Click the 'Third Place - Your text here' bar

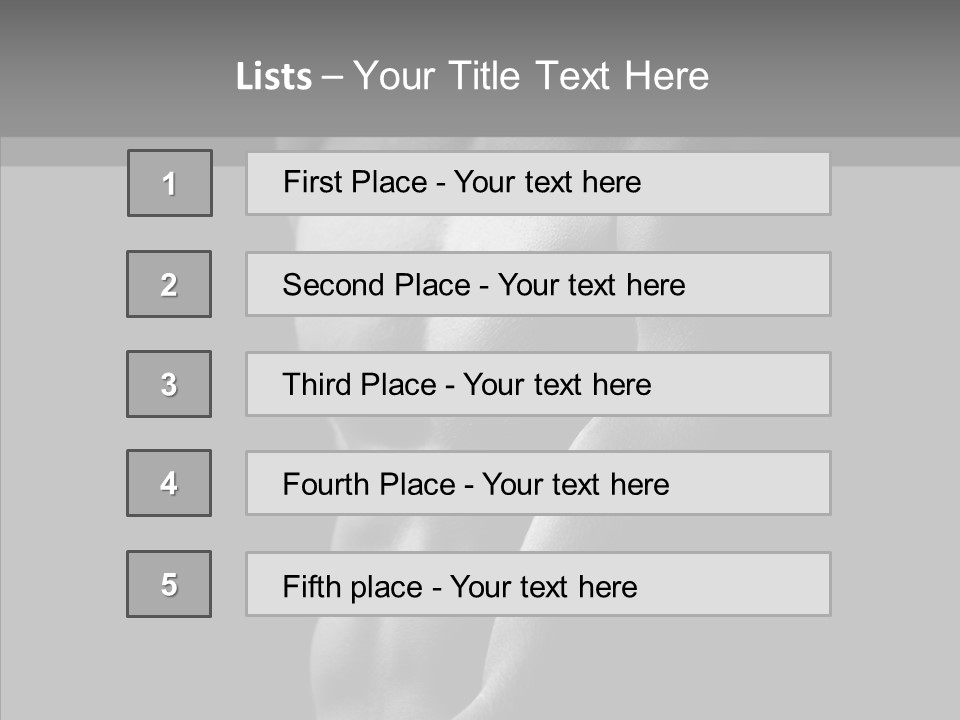click(538, 384)
